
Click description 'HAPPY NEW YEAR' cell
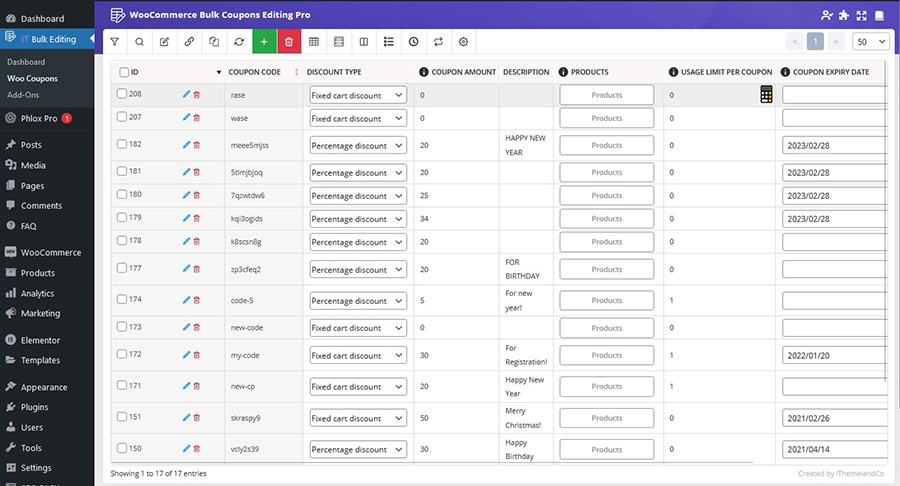click(x=526, y=145)
